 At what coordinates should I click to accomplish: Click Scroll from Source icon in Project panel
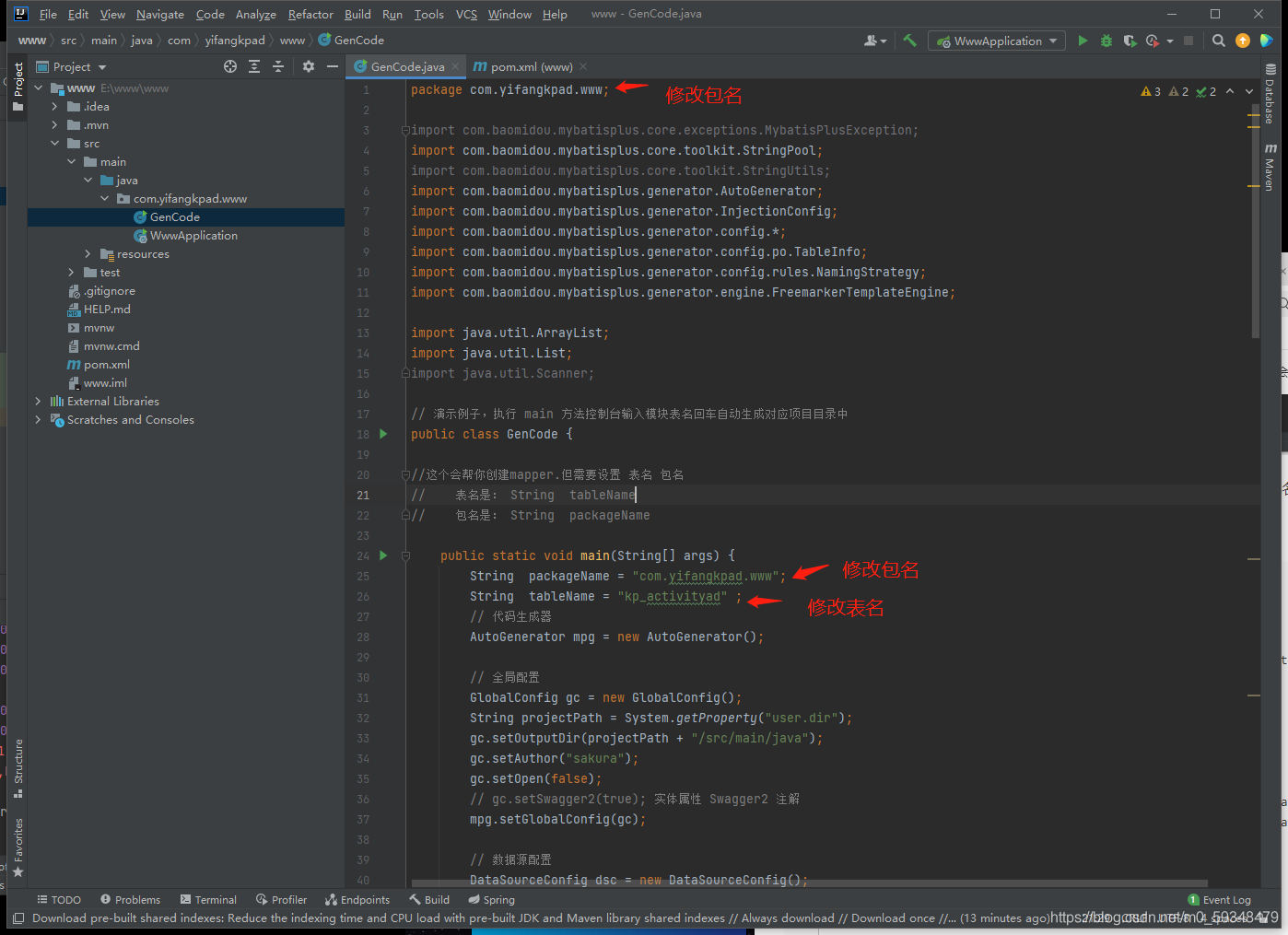point(229,66)
